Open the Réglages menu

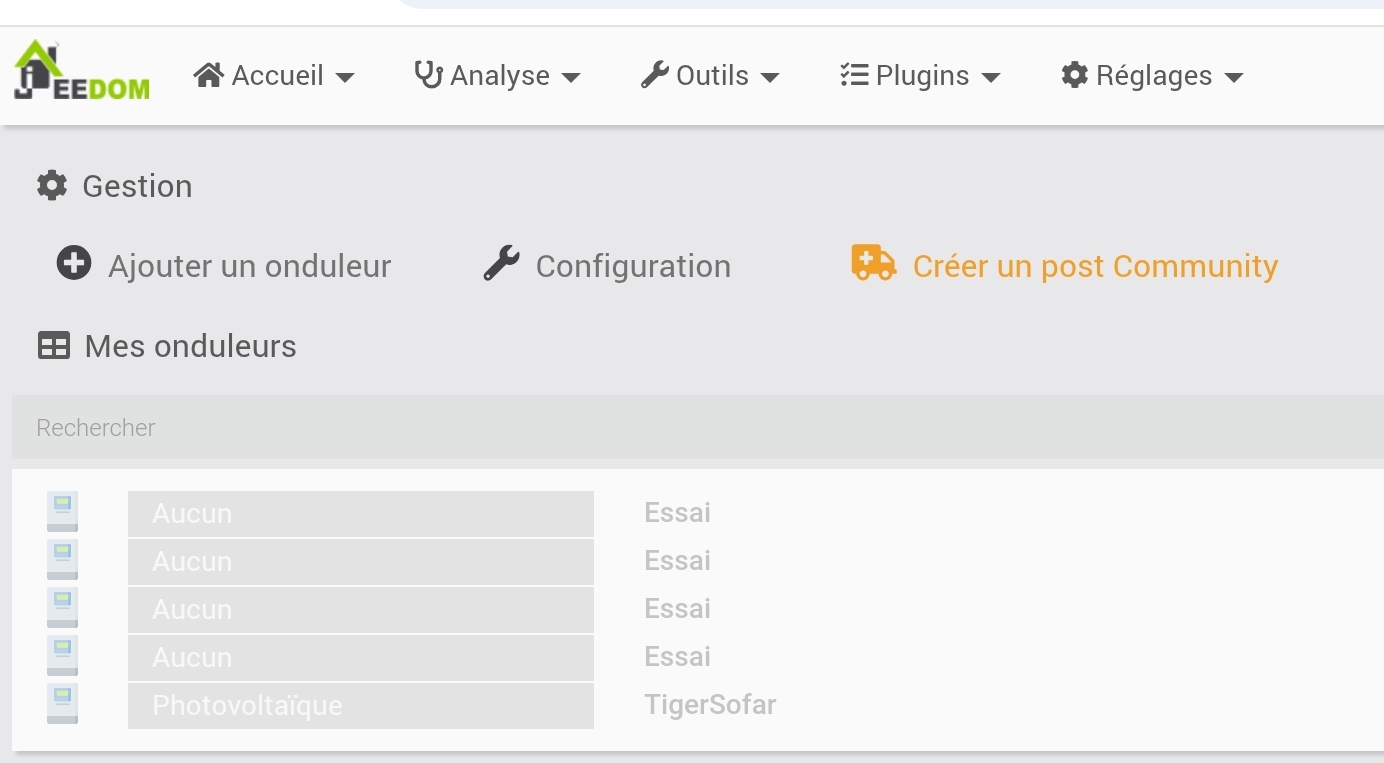pos(1152,76)
